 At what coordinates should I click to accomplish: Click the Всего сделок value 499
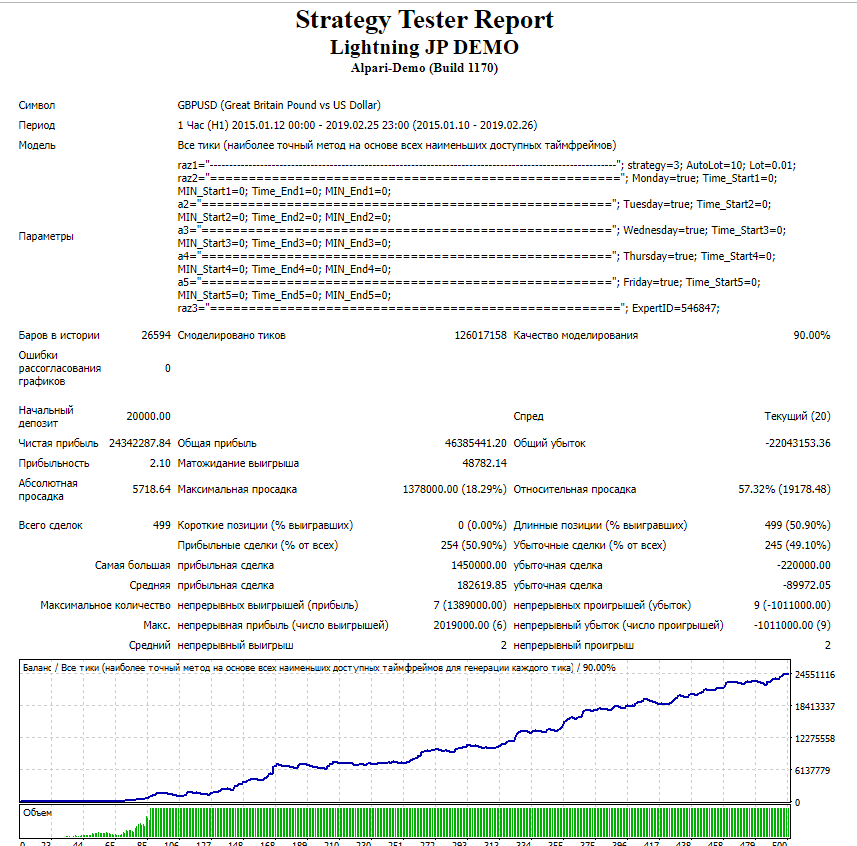click(x=160, y=525)
